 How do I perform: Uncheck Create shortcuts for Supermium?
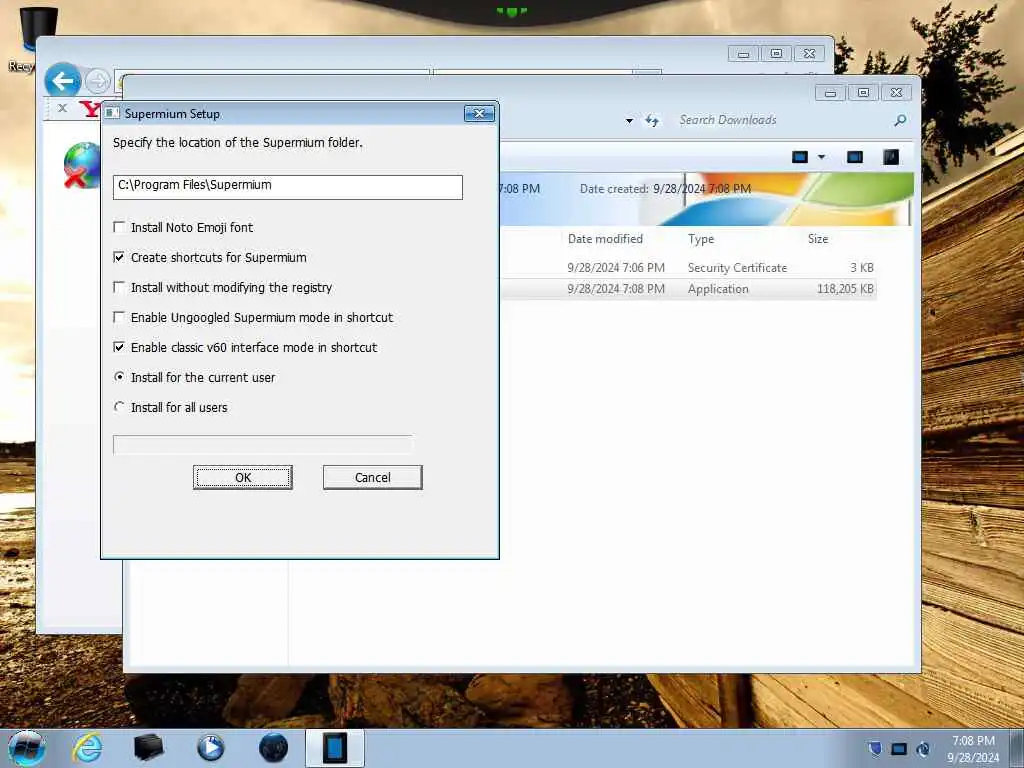(119, 257)
